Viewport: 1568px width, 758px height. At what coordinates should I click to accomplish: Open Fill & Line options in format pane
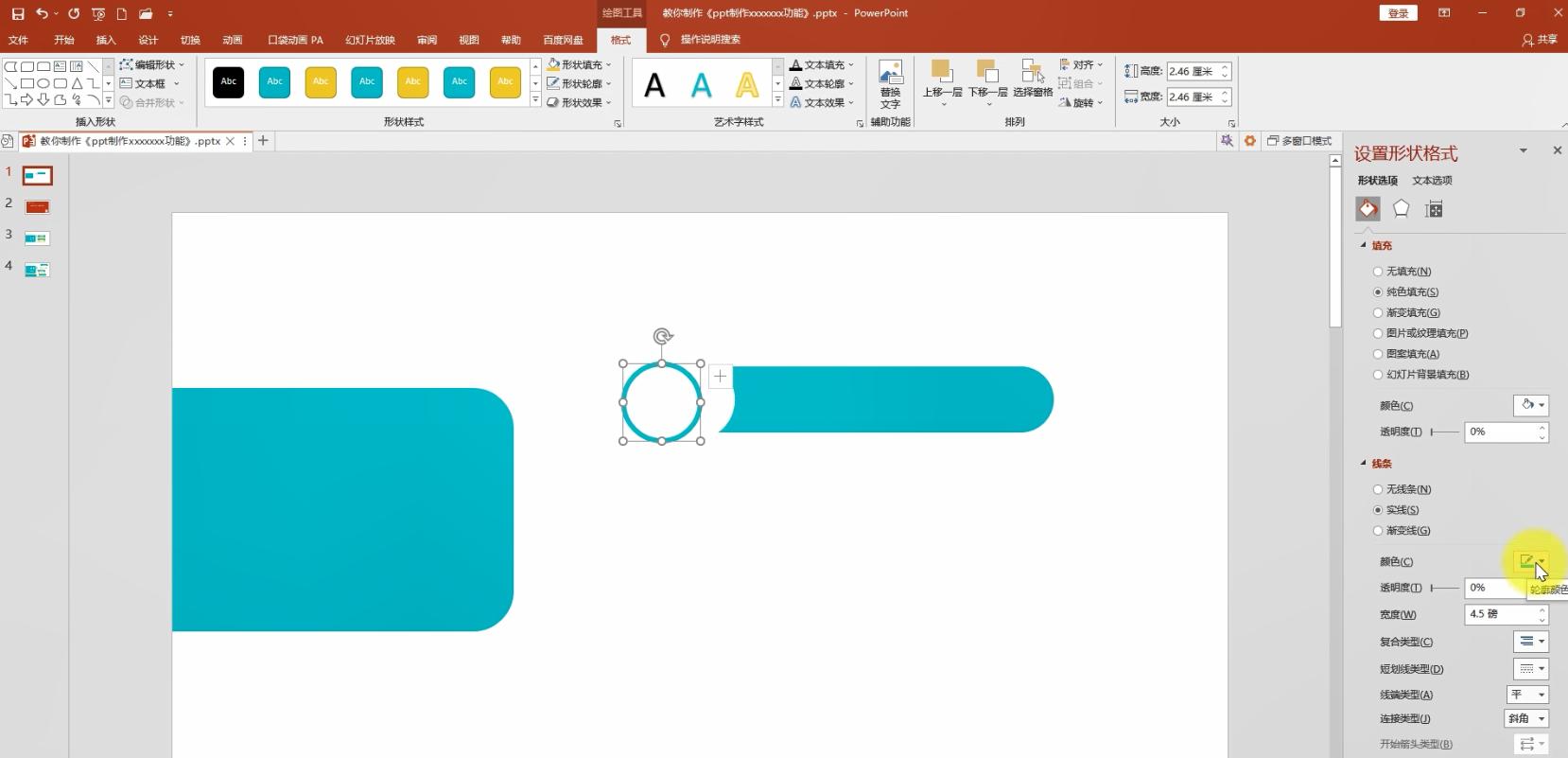[1368, 209]
